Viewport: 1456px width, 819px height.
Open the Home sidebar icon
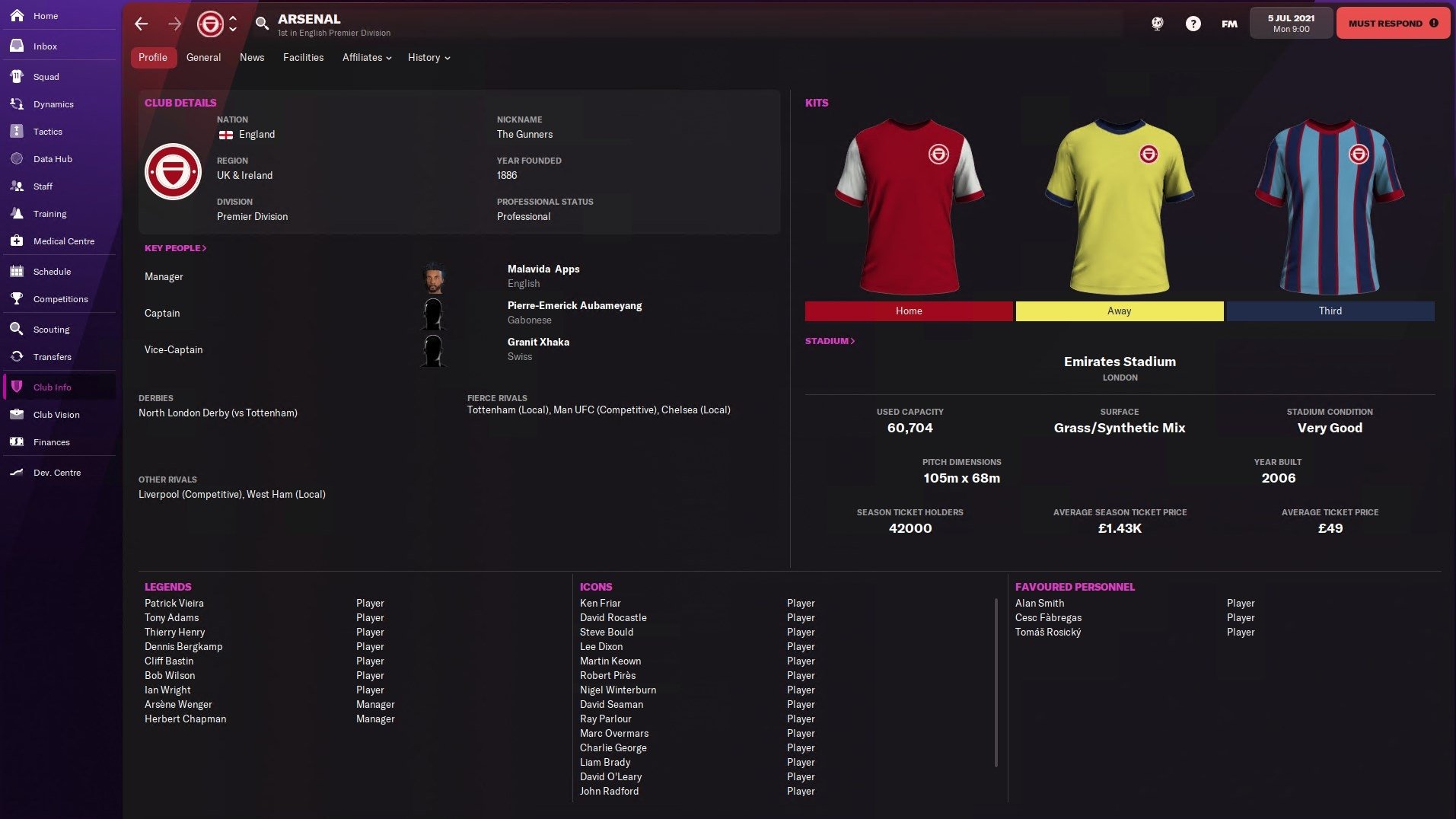pos(17,15)
